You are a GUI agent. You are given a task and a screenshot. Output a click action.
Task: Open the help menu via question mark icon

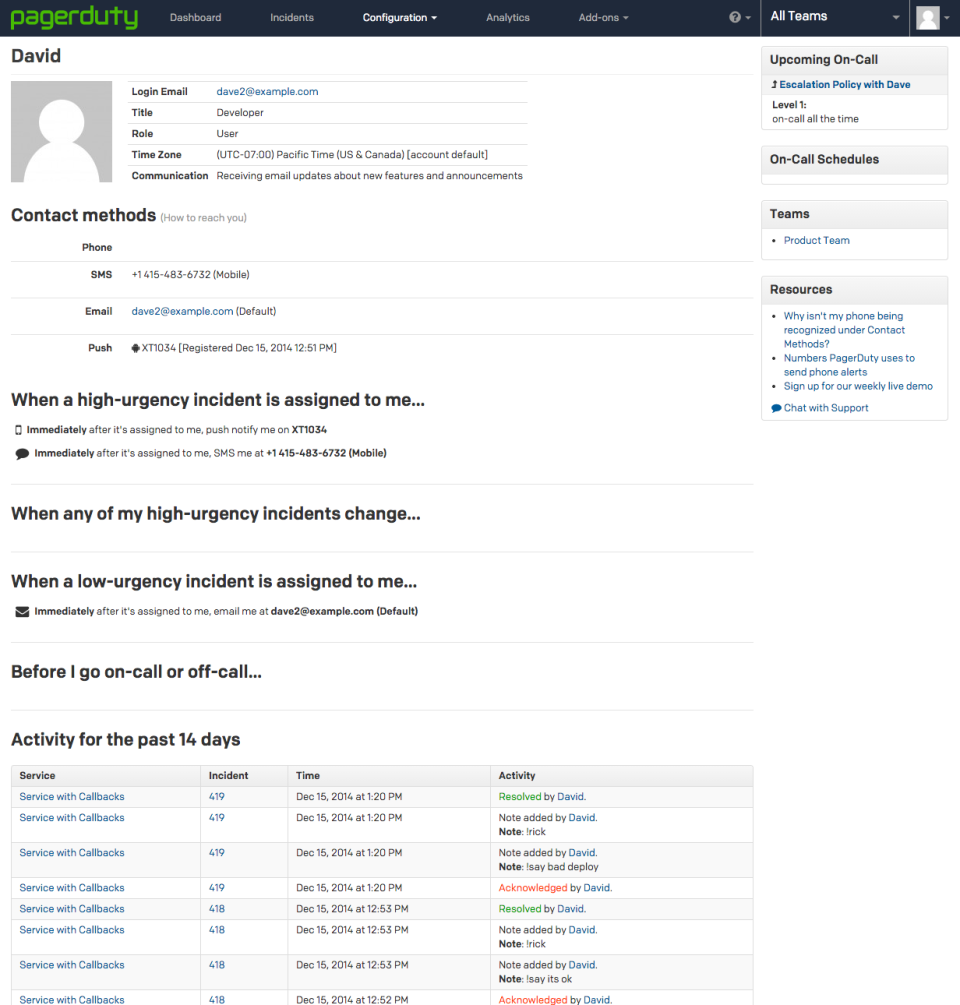[735, 17]
